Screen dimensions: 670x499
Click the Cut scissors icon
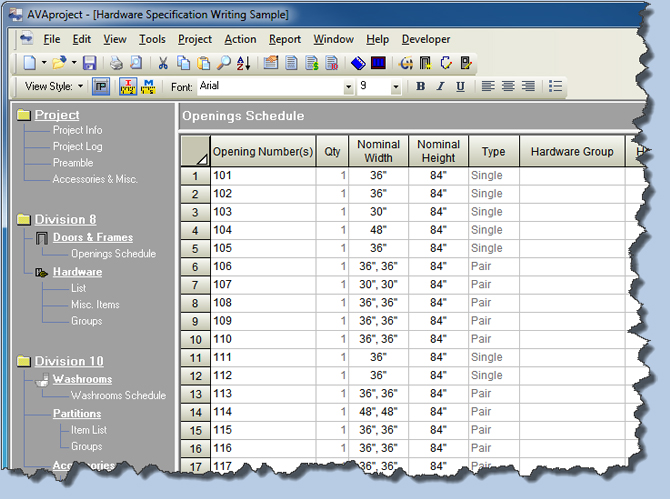(x=164, y=63)
